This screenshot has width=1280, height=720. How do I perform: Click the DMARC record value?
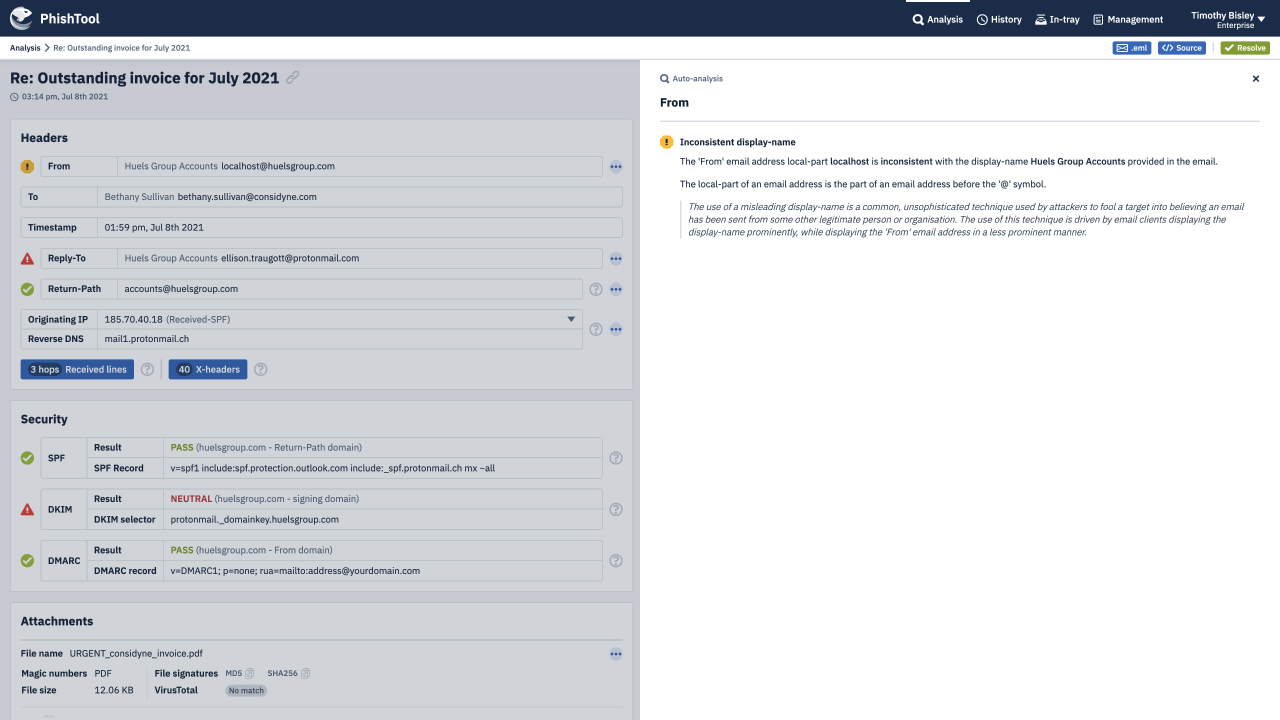295,570
